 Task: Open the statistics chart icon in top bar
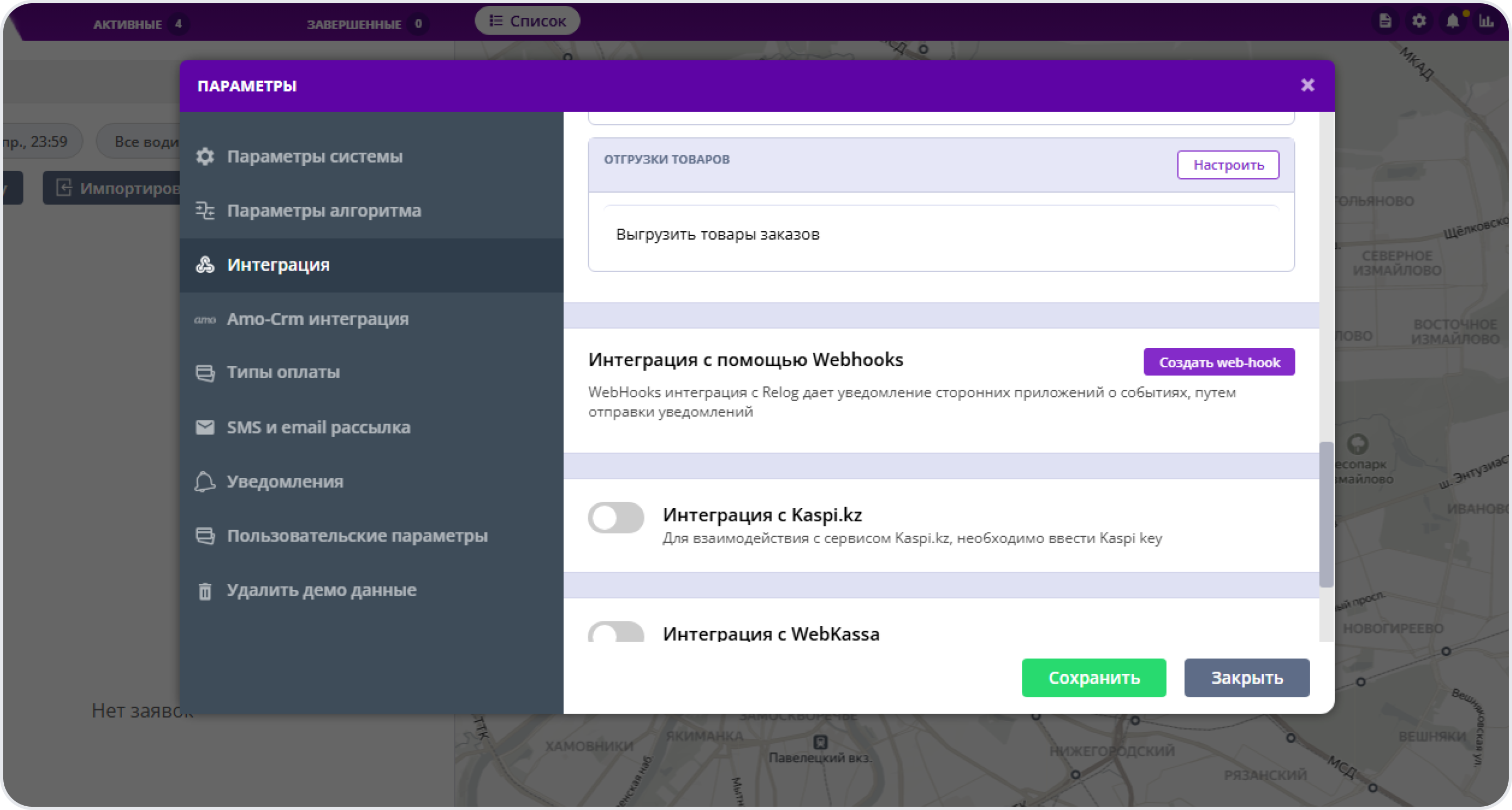click(1486, 22)
